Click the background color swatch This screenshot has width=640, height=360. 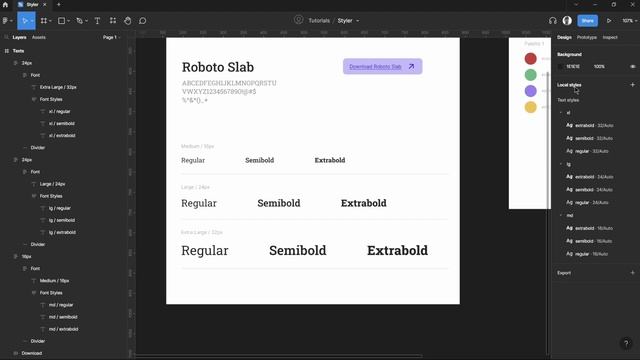(560, 67)
